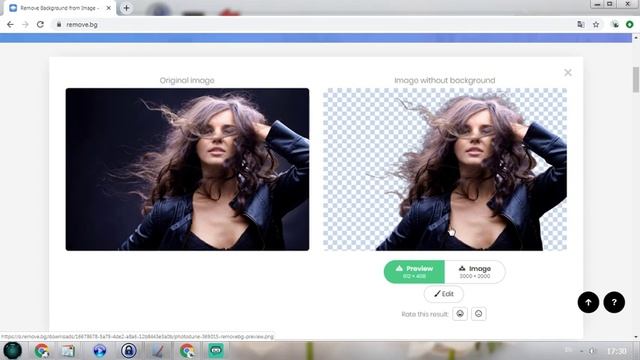Screen dimensions: 640x360
Task: Open a new browser tab
Action: (127, 8)
